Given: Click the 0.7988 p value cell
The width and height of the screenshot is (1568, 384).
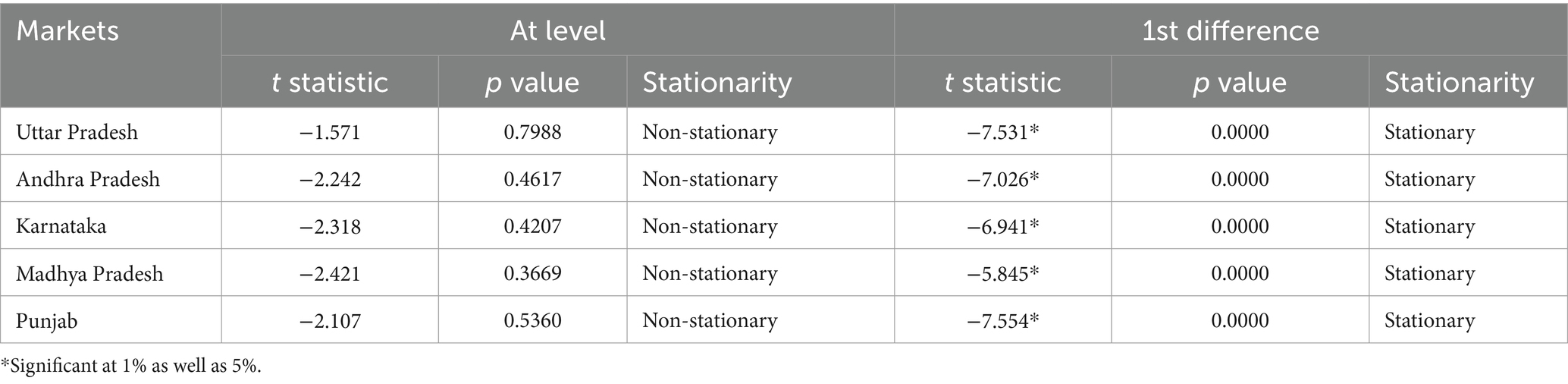Looking at the screenshot, I should (532, 132).
